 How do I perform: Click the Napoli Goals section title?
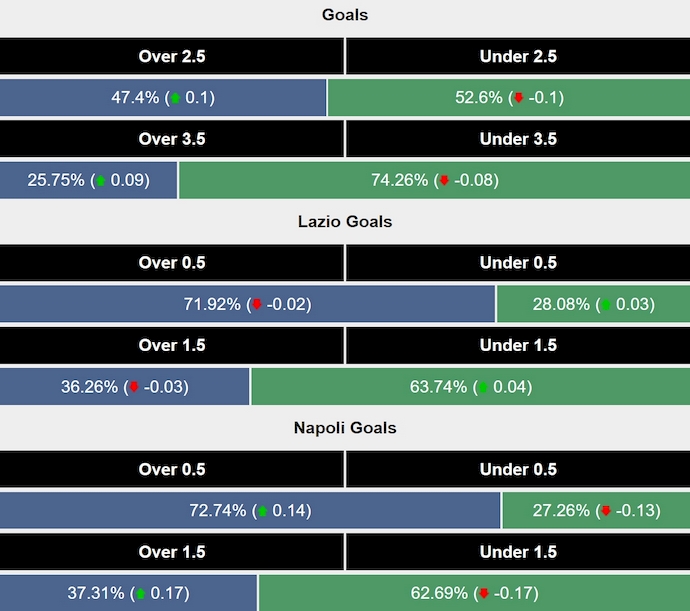(345, 428)
